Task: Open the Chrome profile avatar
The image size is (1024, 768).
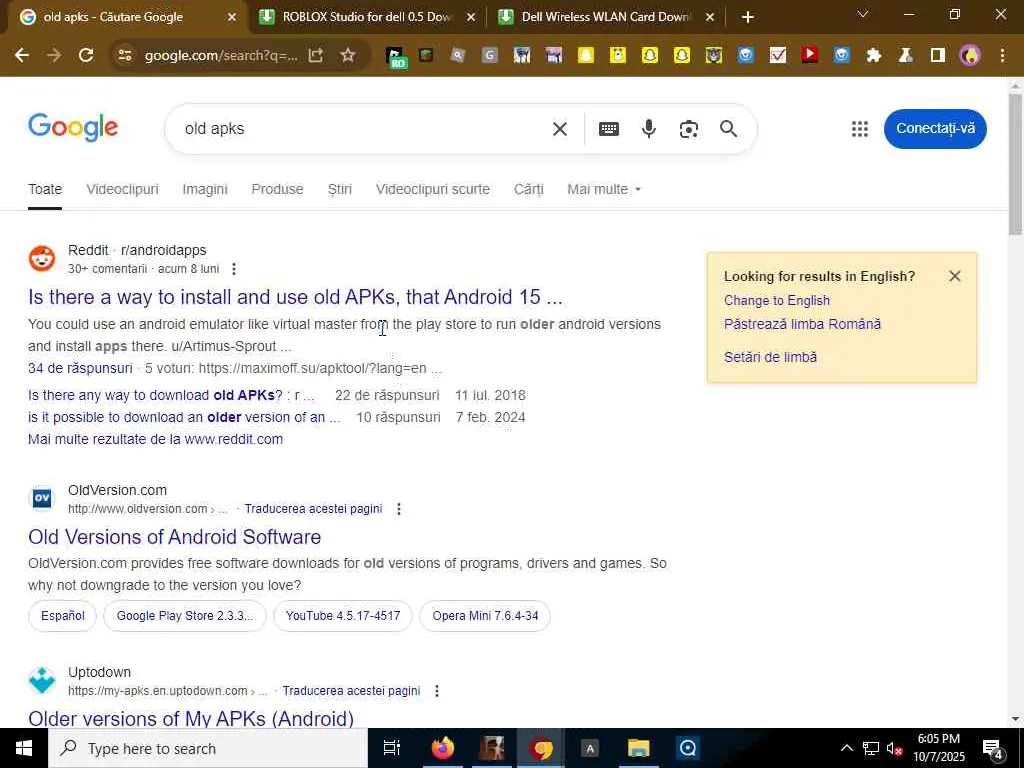Action: [x=970, y=56]
